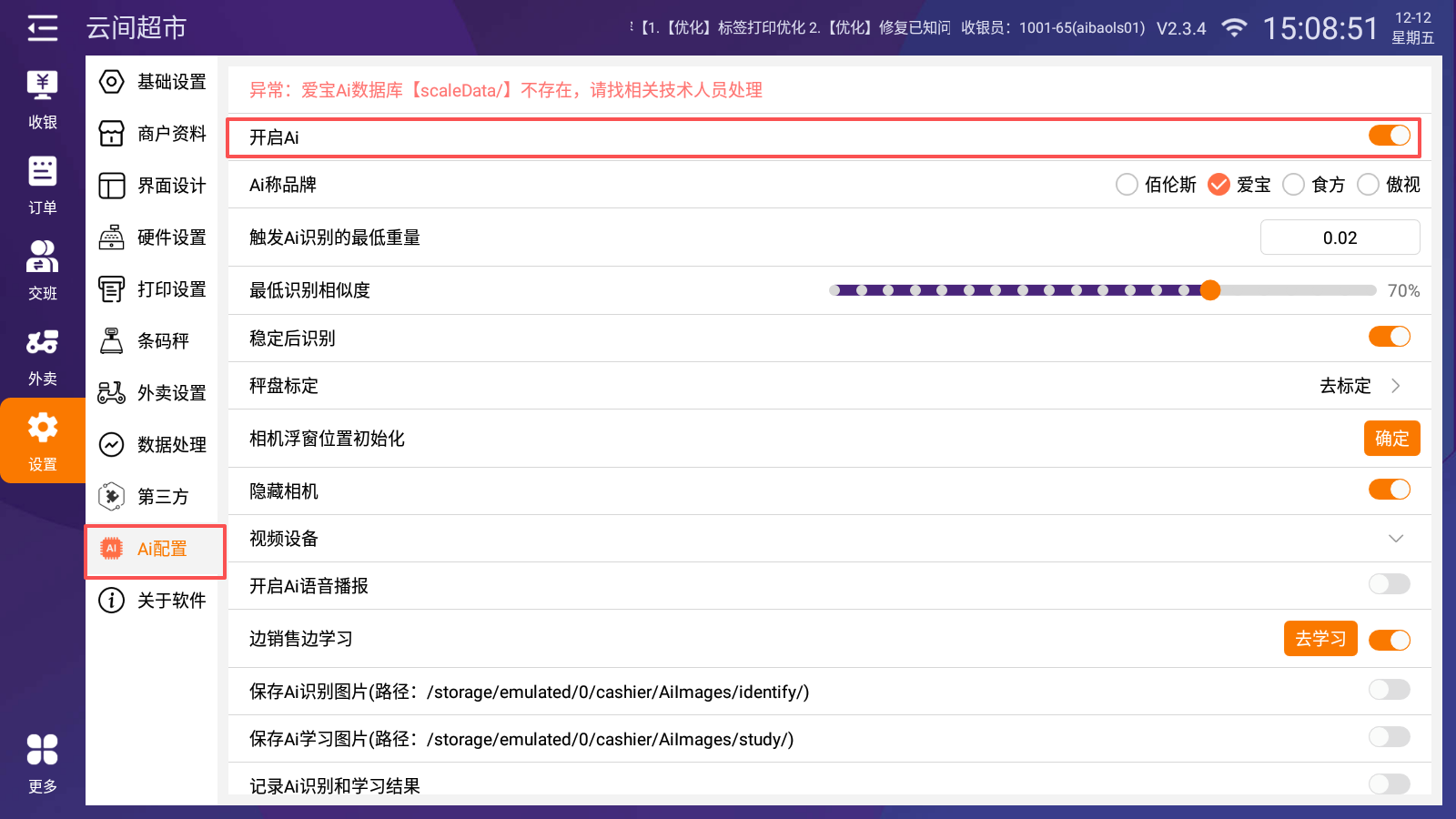Image resolution: width=1456 pixels, height=819 pixels.
Task: Open the 更多 more apps icon
Action: click(42, 750)
